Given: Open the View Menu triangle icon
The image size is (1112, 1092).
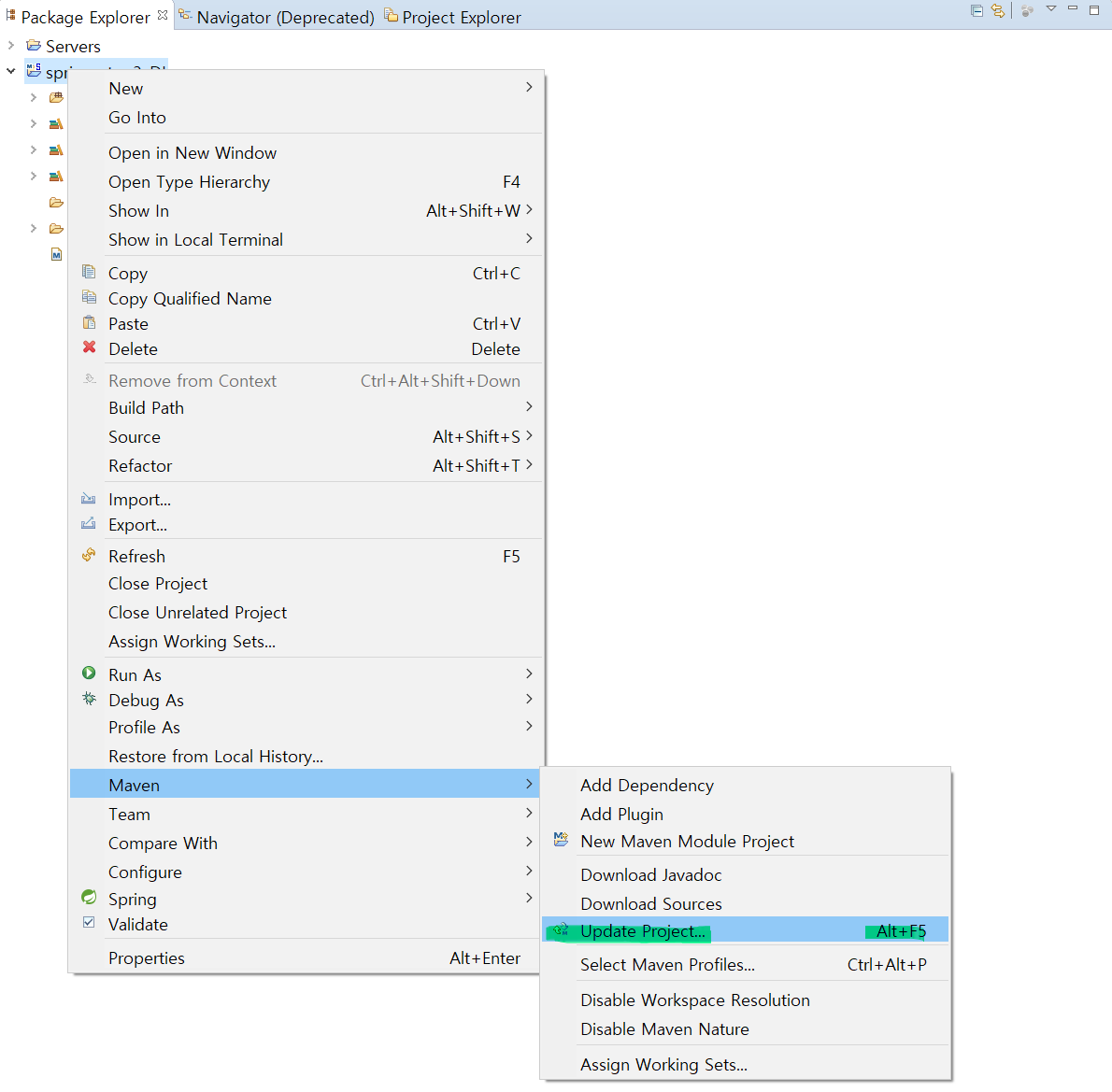Looking at the screenshot, I should point(1051,9).
